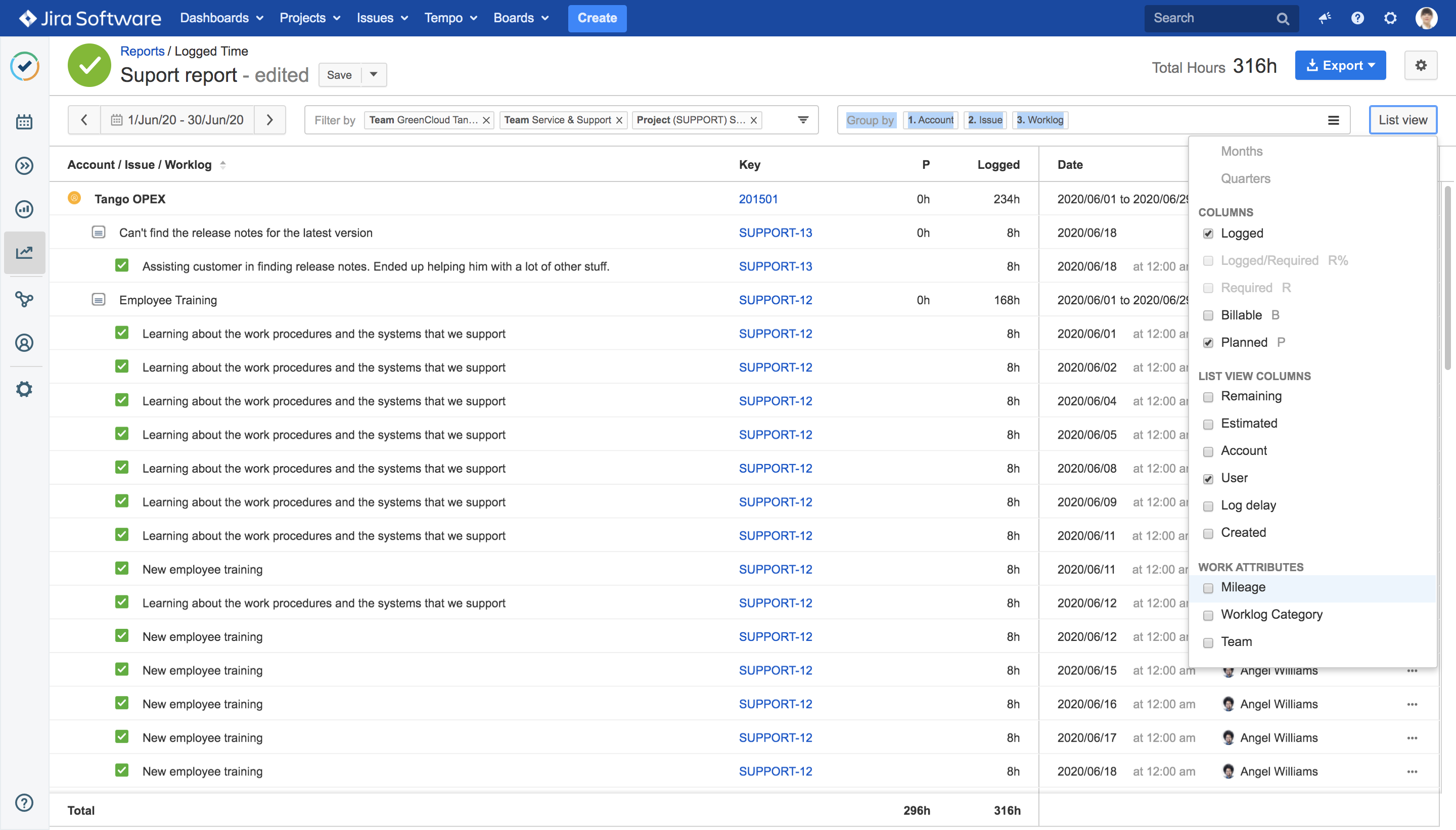
Task: Open the Filter by dropdown arrow
Action: click(803, 120)
